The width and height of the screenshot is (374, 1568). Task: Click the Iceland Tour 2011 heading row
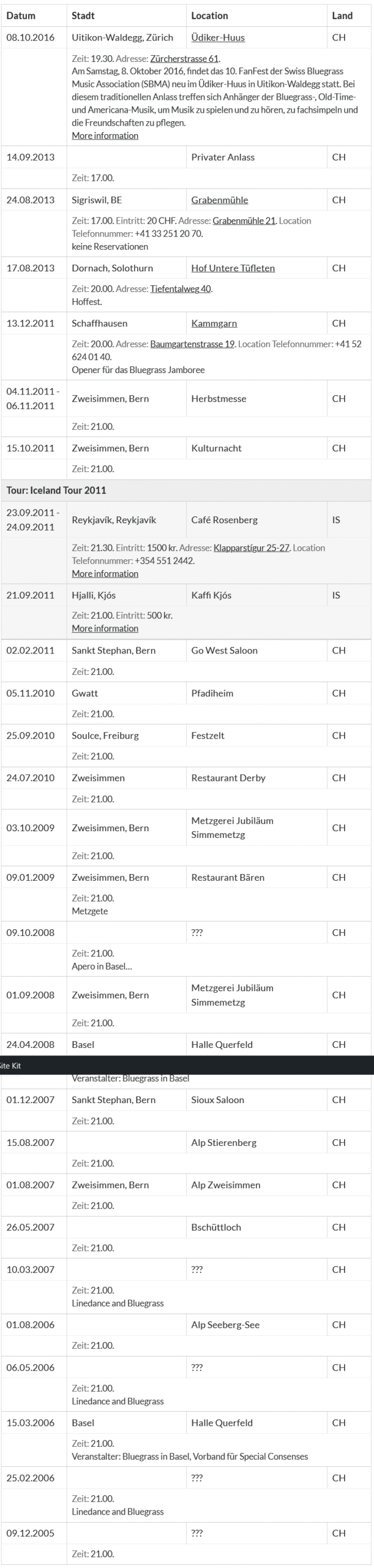56,490
